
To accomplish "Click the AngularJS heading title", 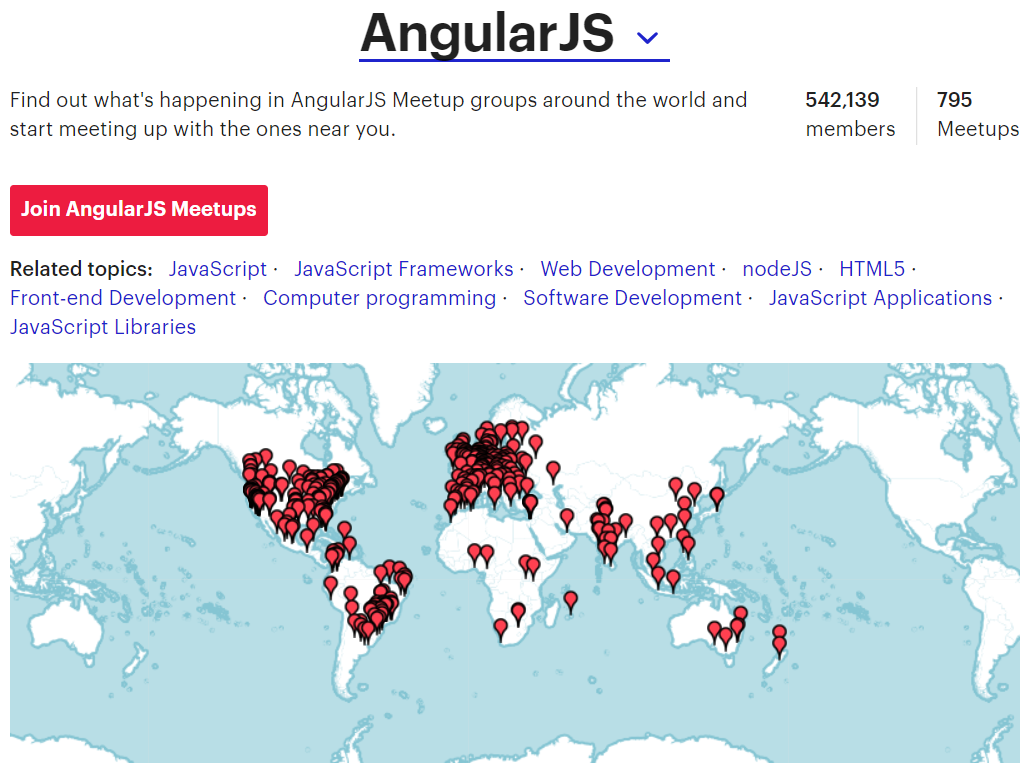I will point(487,33).
